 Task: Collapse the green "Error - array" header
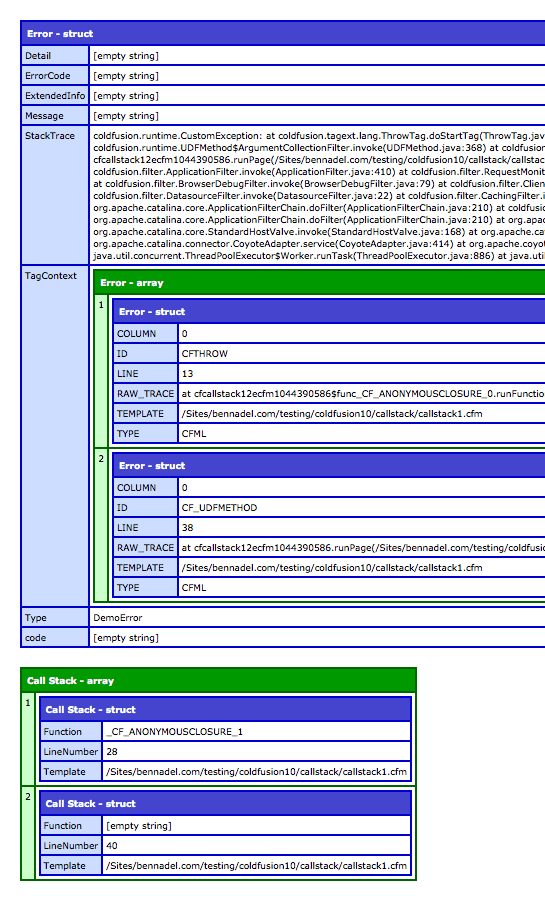tap(320, 283)
